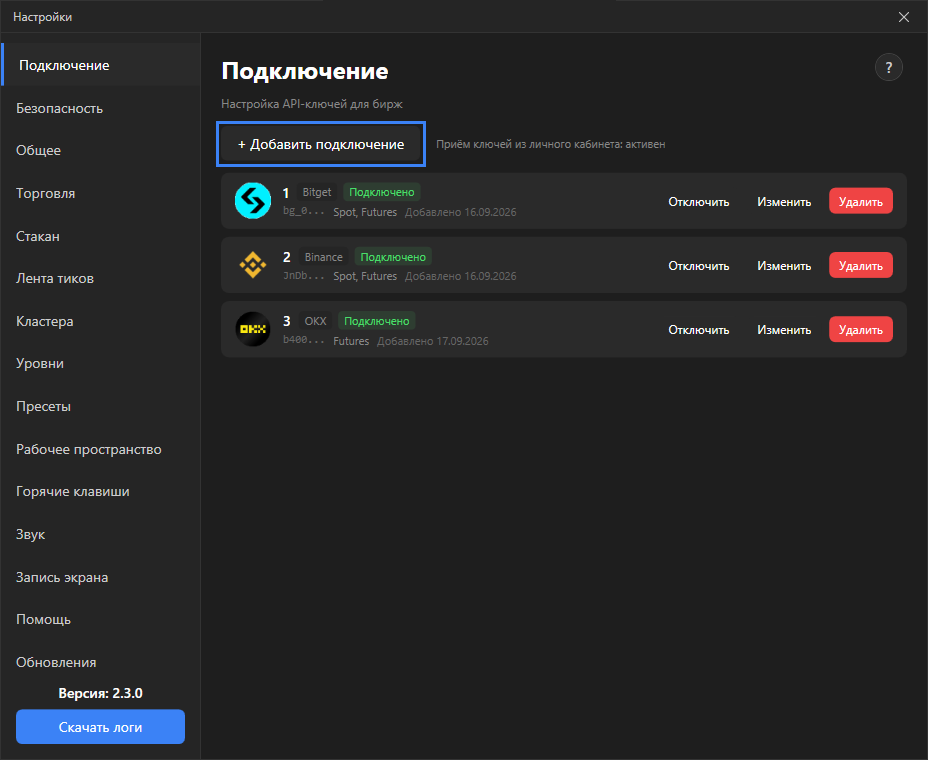Edit the Binance connection with Изменить
The width and height of the screenshot is (928, 760).
[784, 266]
